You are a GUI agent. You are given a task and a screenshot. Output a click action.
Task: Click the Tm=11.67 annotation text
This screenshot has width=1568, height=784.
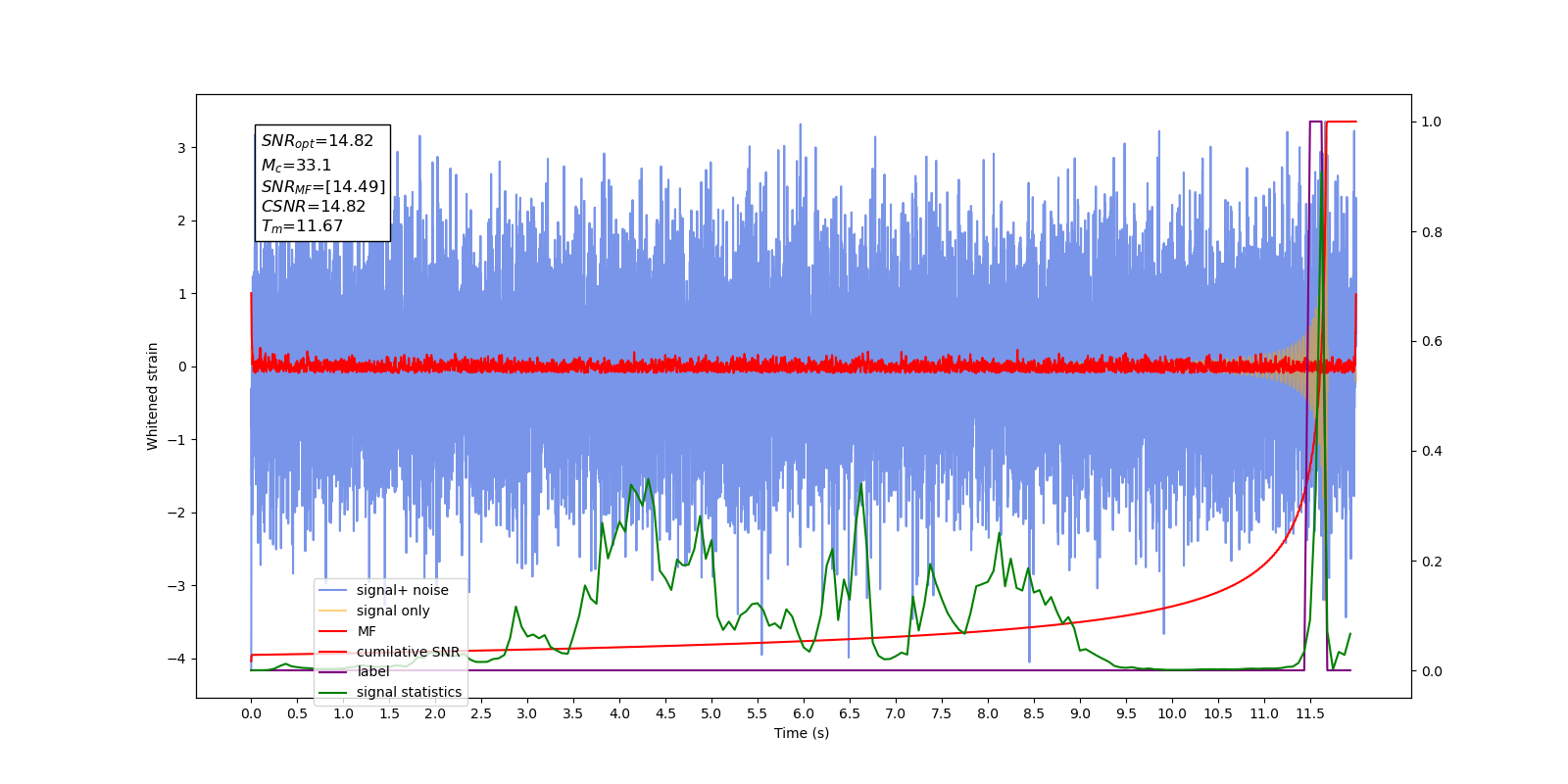302,226
